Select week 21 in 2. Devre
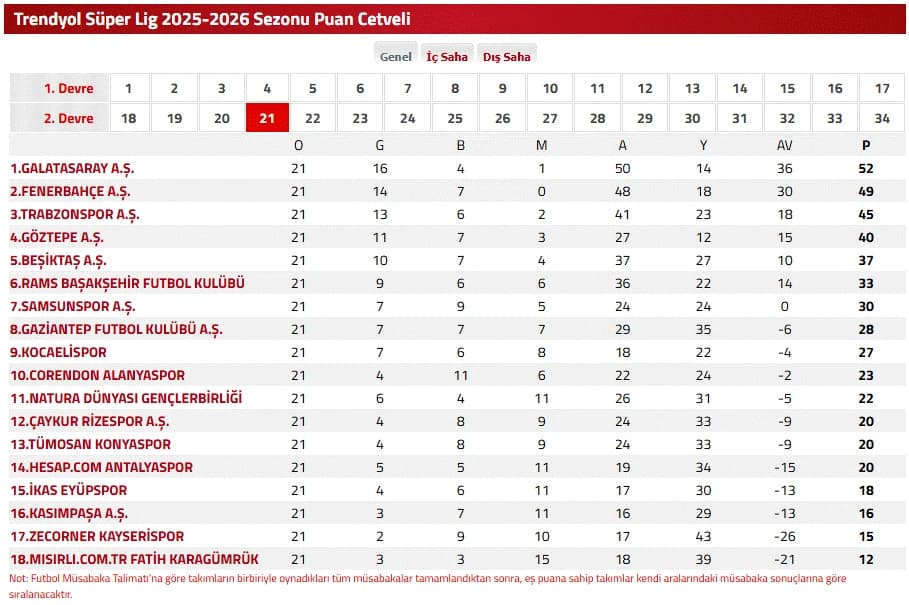909x605 pixels. (267, 118)
